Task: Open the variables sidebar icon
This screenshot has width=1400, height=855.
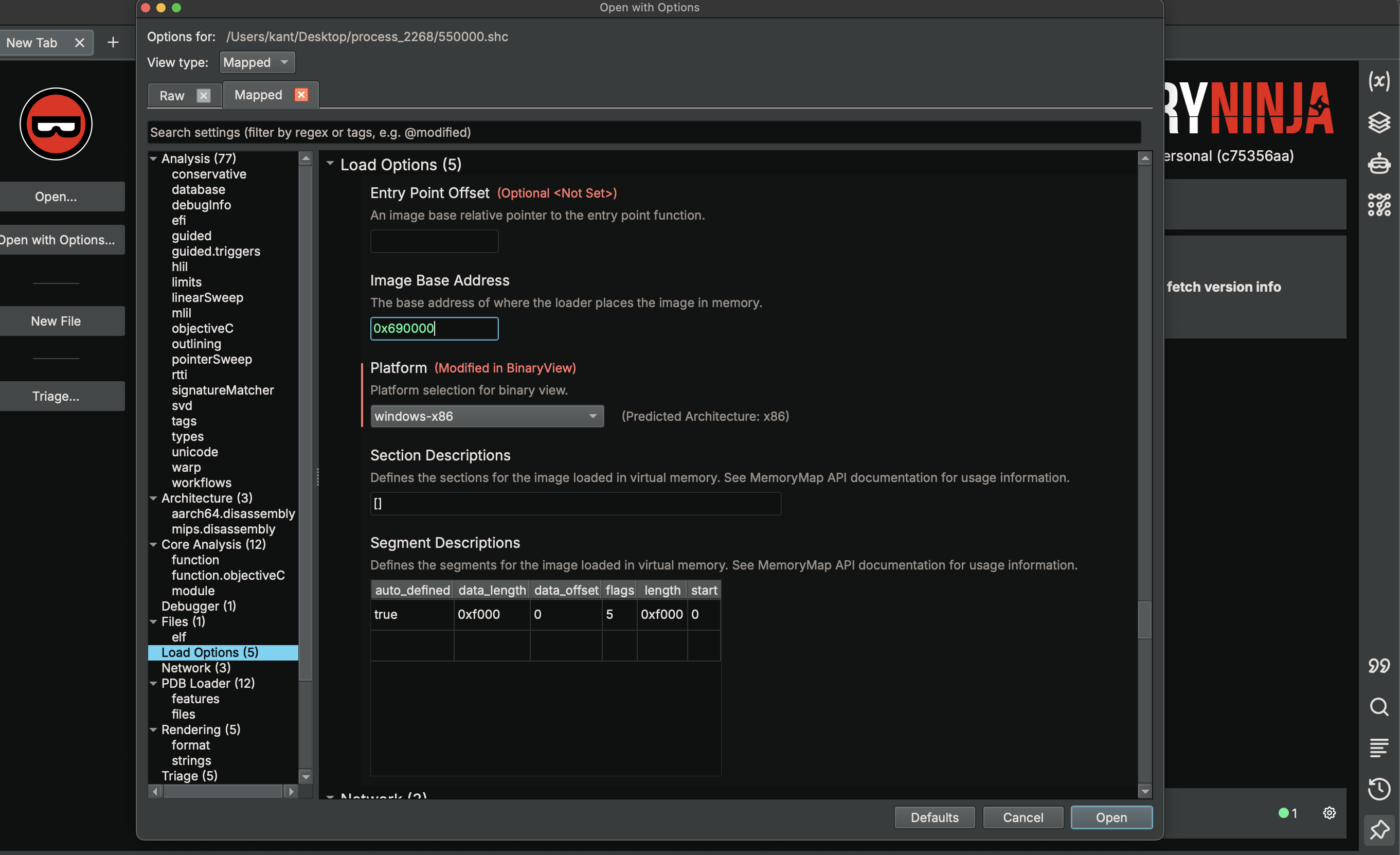Action: [1379, 81]
